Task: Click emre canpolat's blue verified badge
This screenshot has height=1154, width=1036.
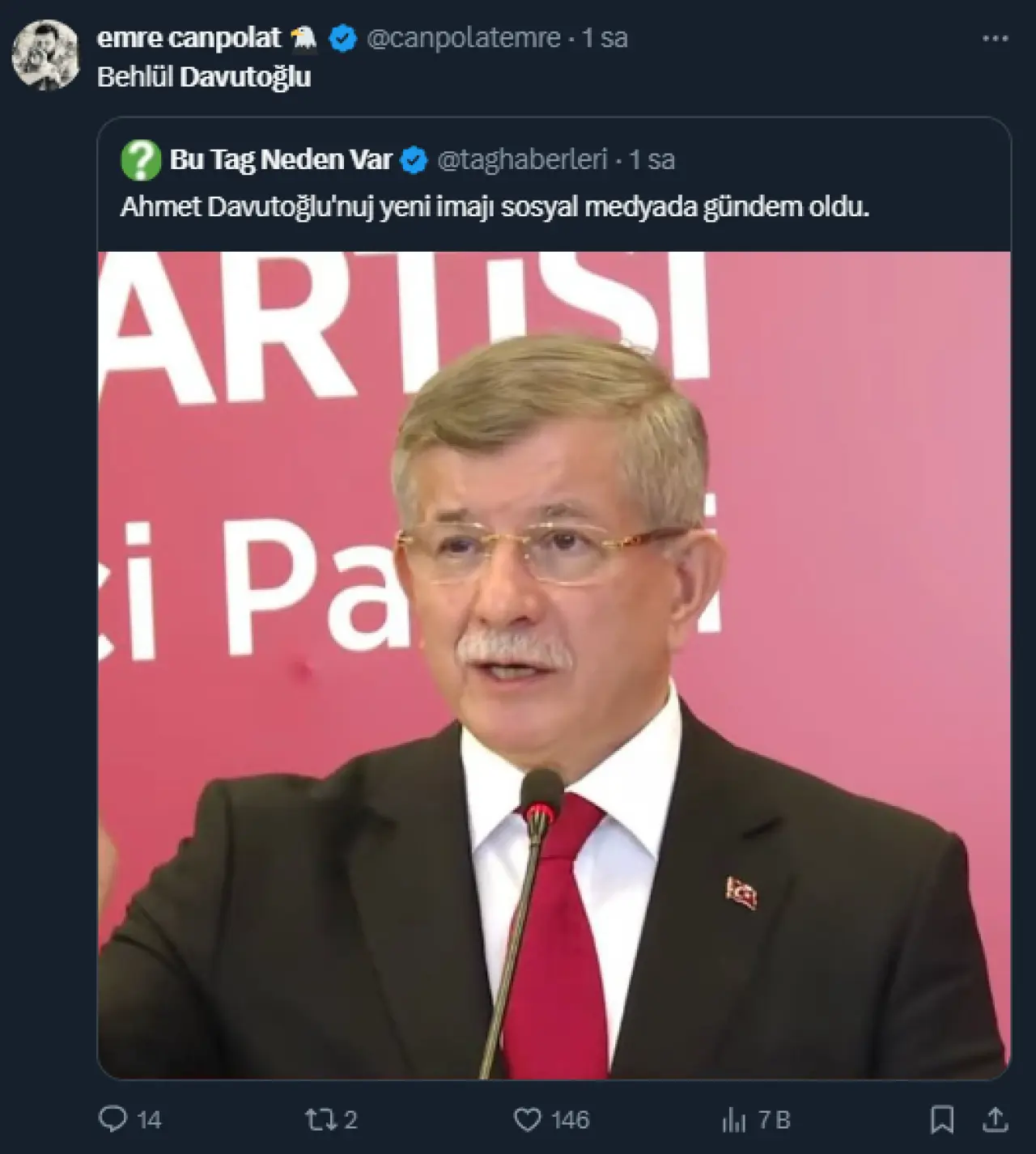Action: click(344, 38)
